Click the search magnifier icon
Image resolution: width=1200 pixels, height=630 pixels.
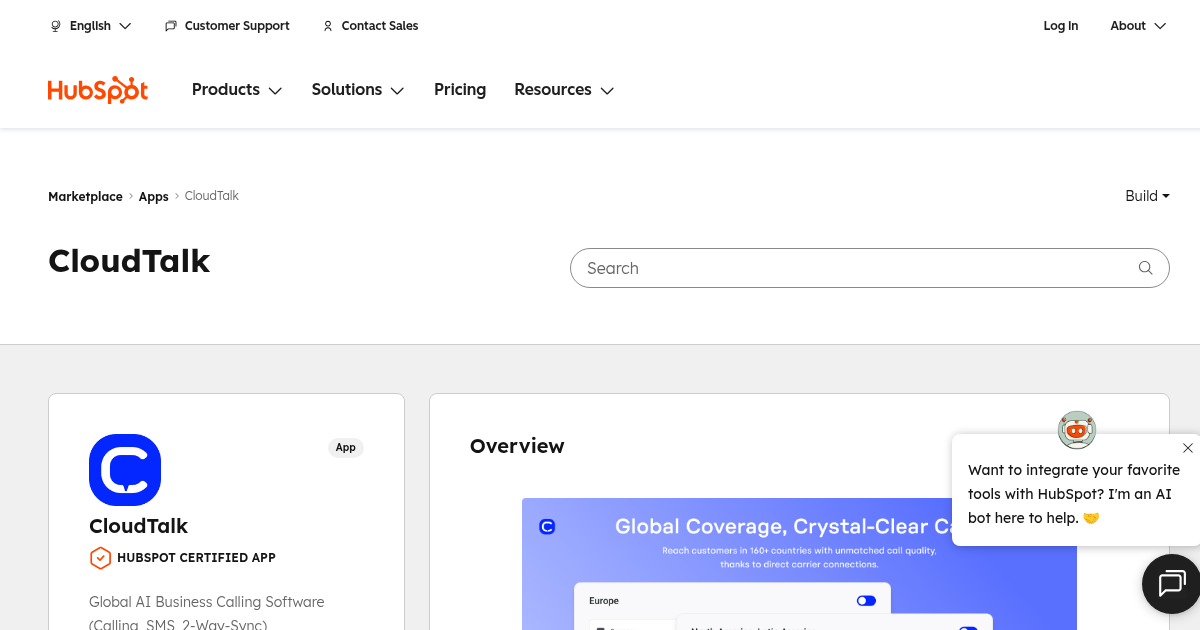(x=1146, y=268)
